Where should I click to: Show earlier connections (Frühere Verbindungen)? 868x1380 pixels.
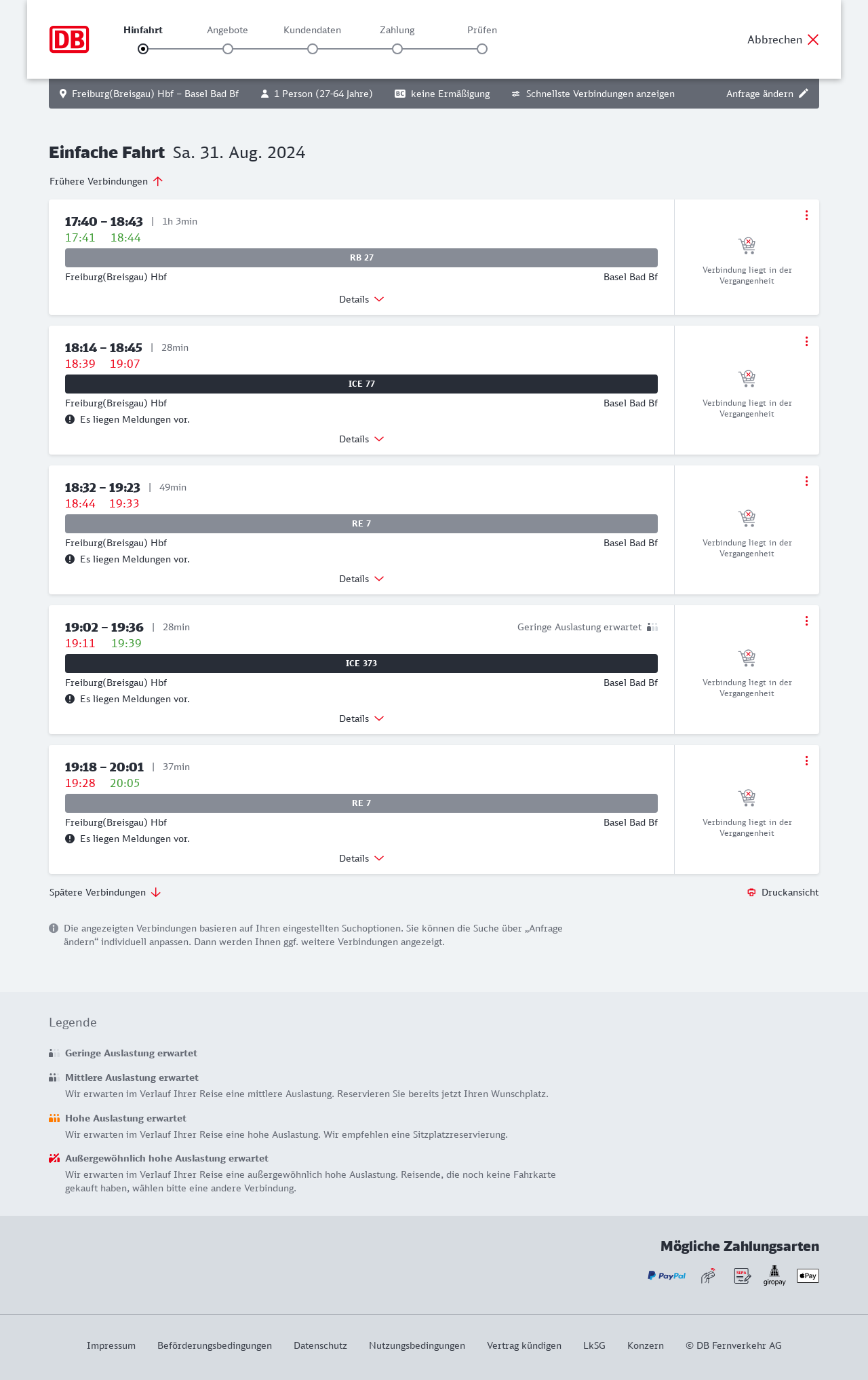(x=106, y=181)
